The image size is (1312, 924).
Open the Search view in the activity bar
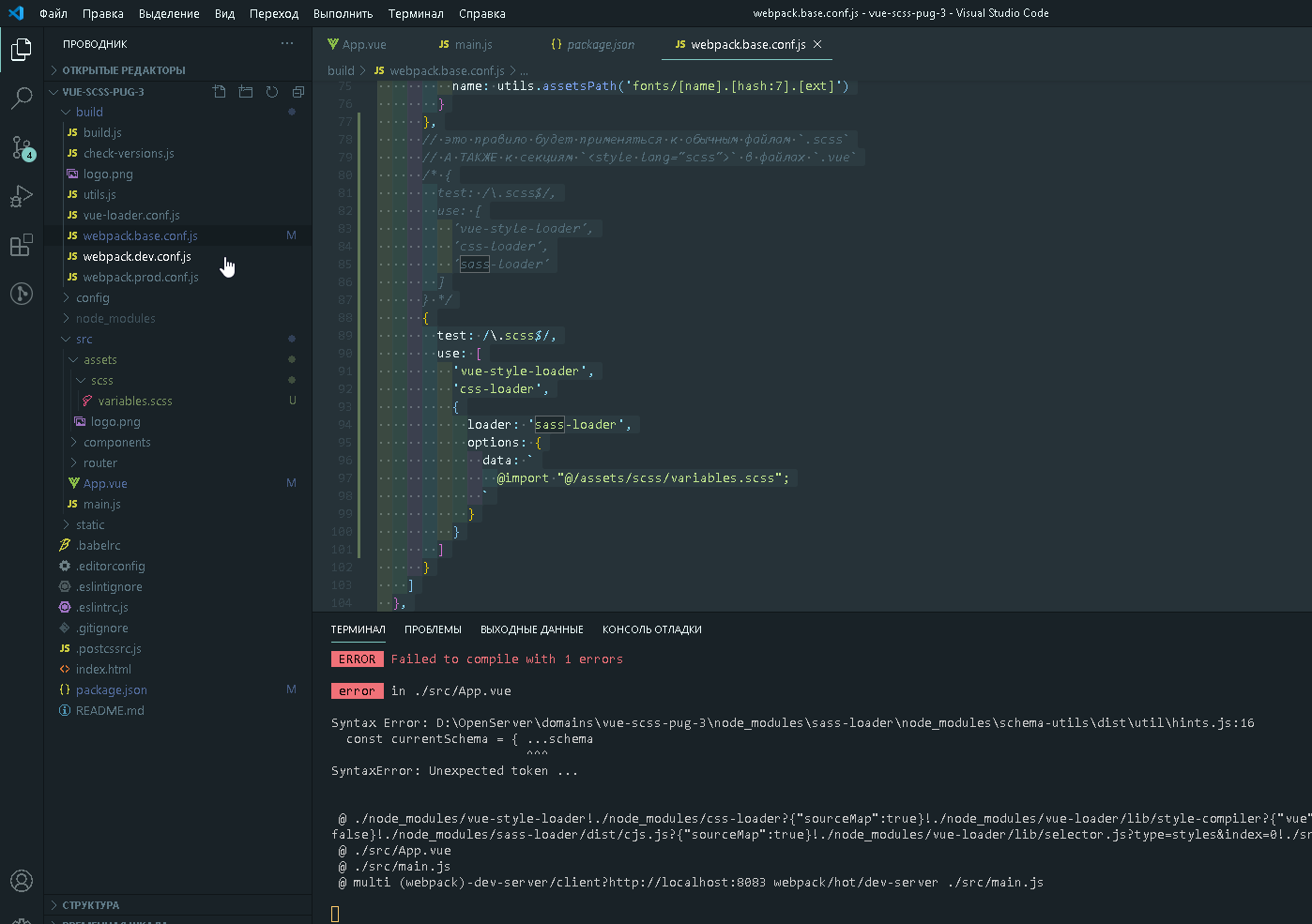22,98
